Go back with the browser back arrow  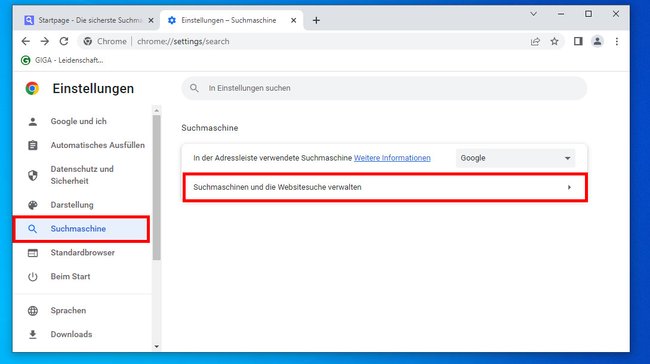26,41
